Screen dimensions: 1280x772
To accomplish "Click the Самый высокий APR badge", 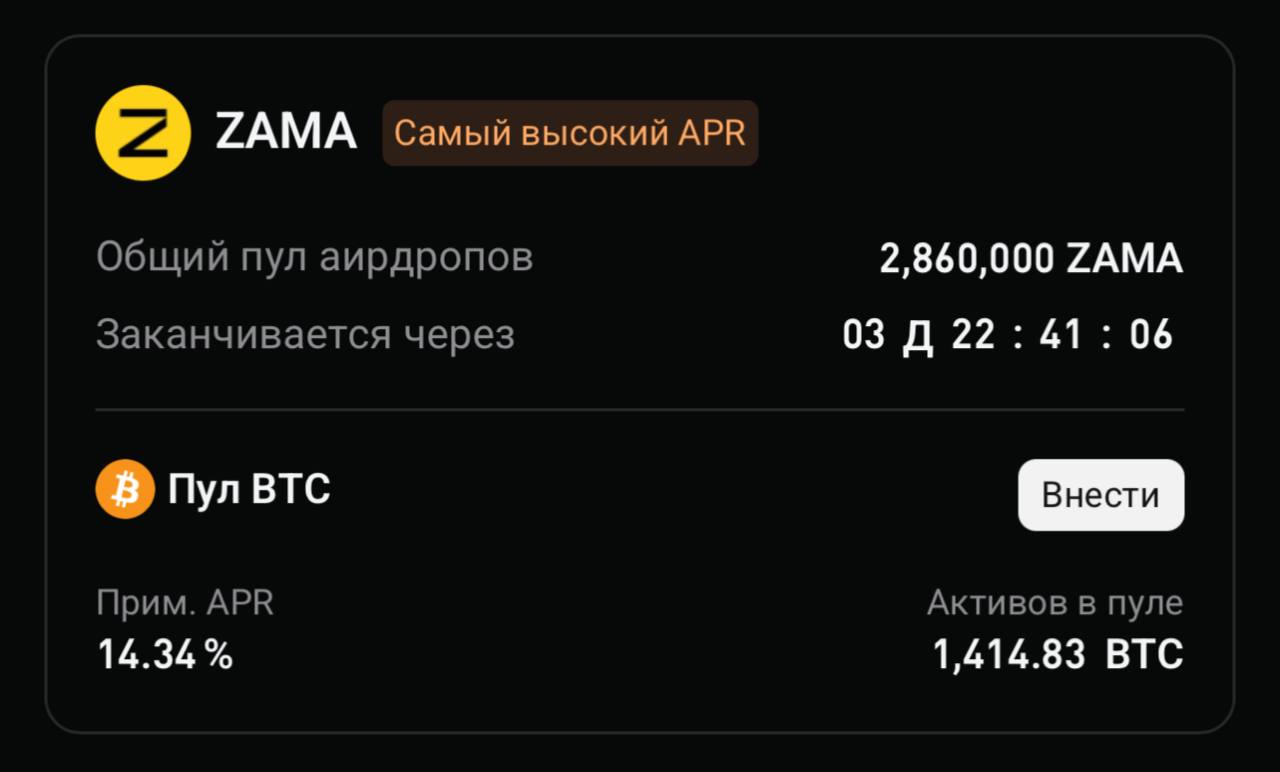I will point(570,132).
